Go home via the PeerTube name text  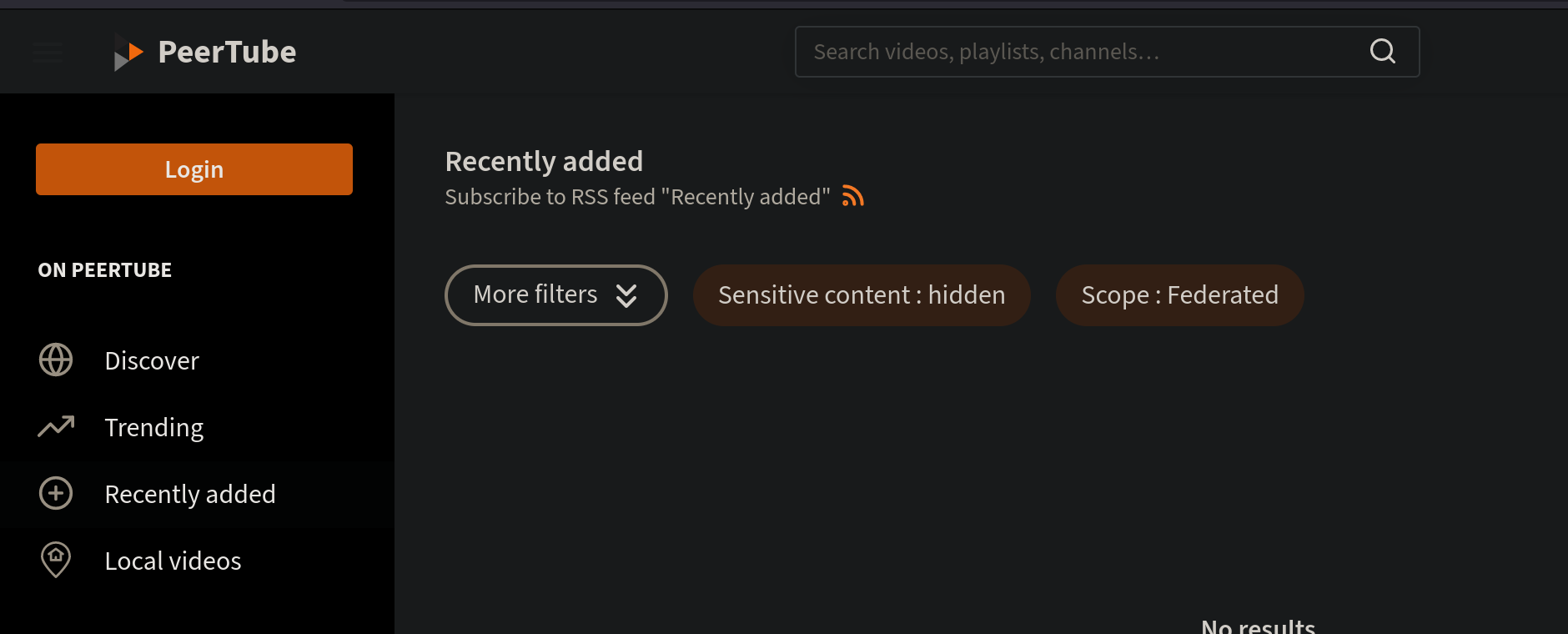tap(227, 53)
